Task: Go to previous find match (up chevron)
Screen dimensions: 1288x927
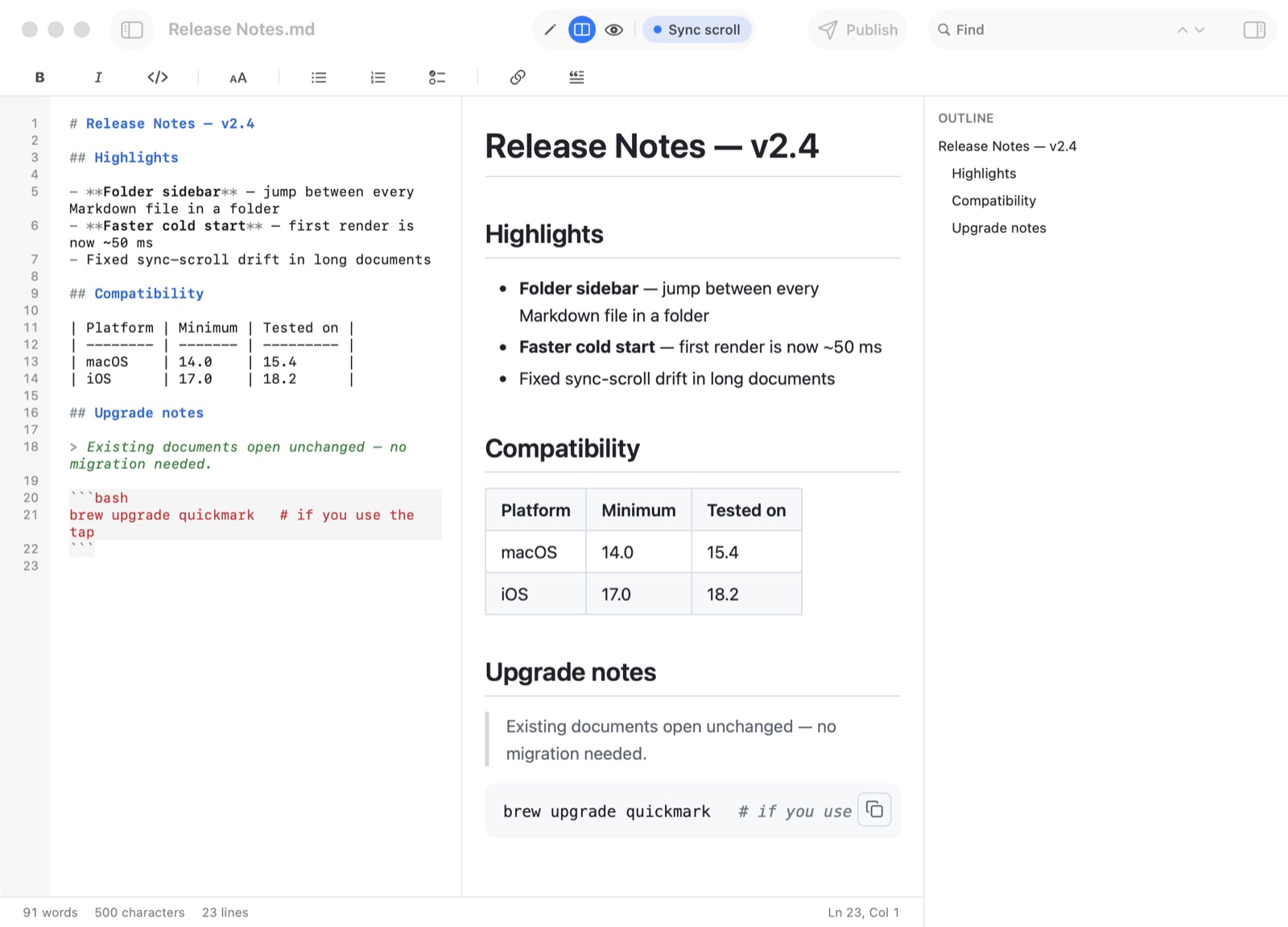Action: point(1182,30)
